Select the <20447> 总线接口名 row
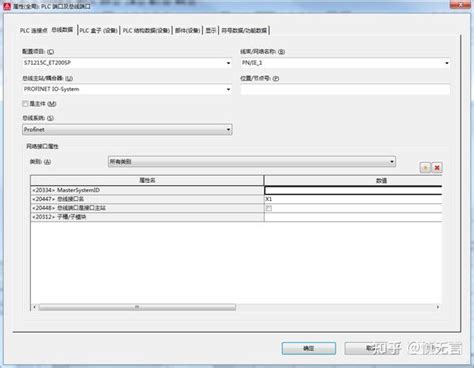 pos(147,199)
